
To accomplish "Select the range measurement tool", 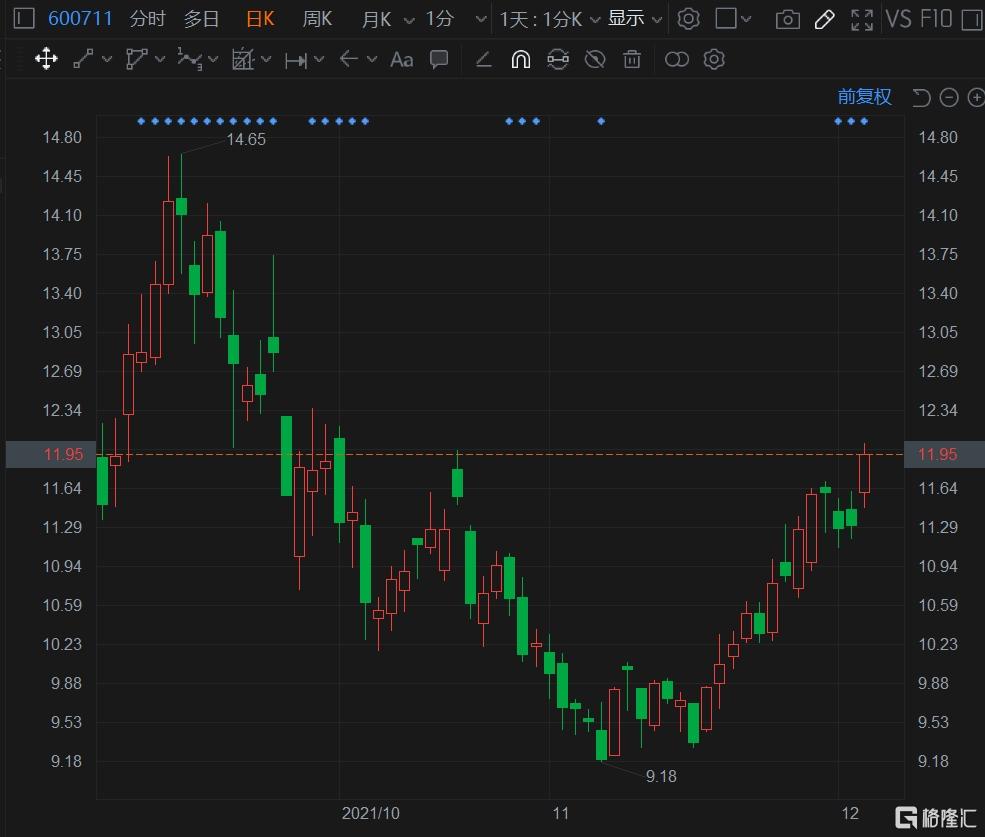I will [297, 60].
